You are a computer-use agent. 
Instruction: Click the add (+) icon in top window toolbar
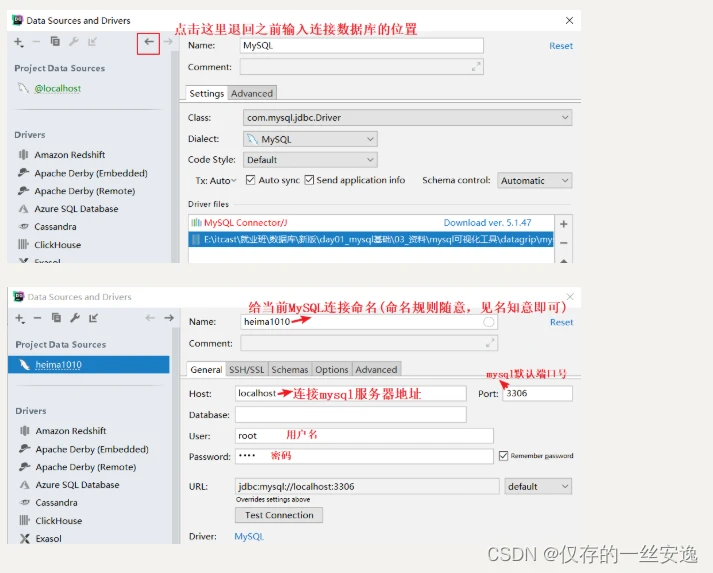tap(19, 42)
